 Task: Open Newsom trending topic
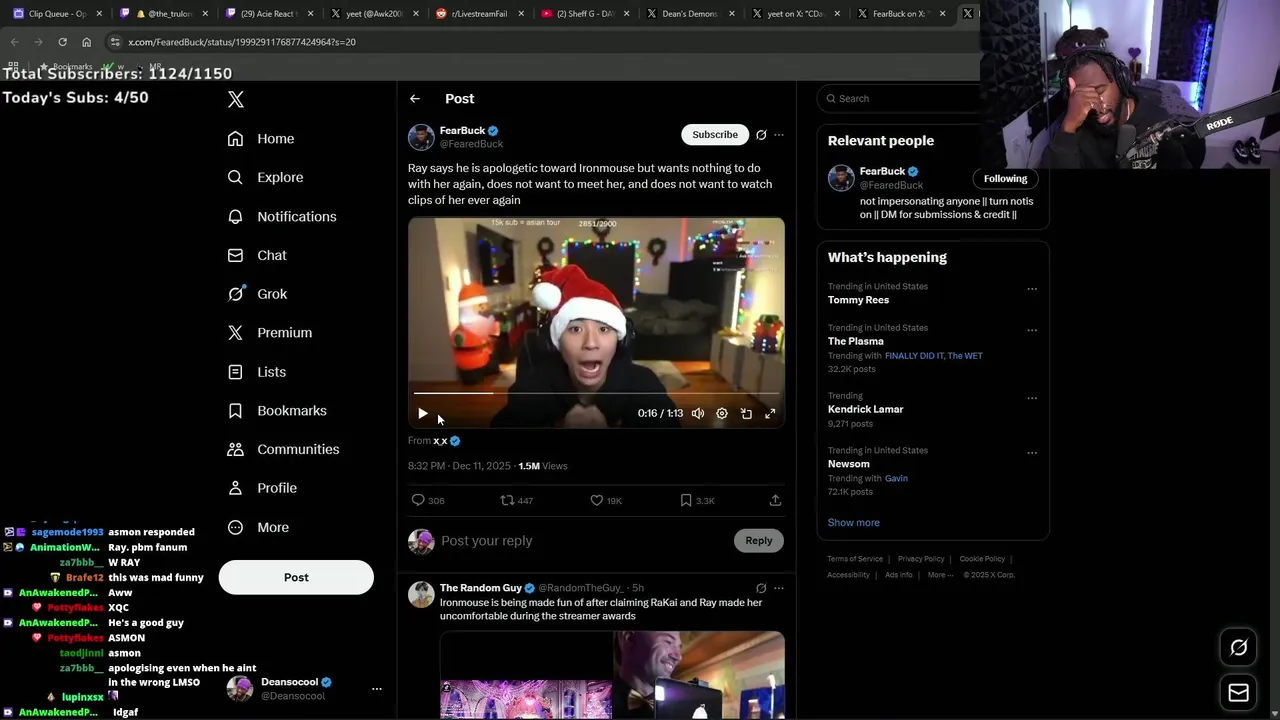[x=849, y=464]
